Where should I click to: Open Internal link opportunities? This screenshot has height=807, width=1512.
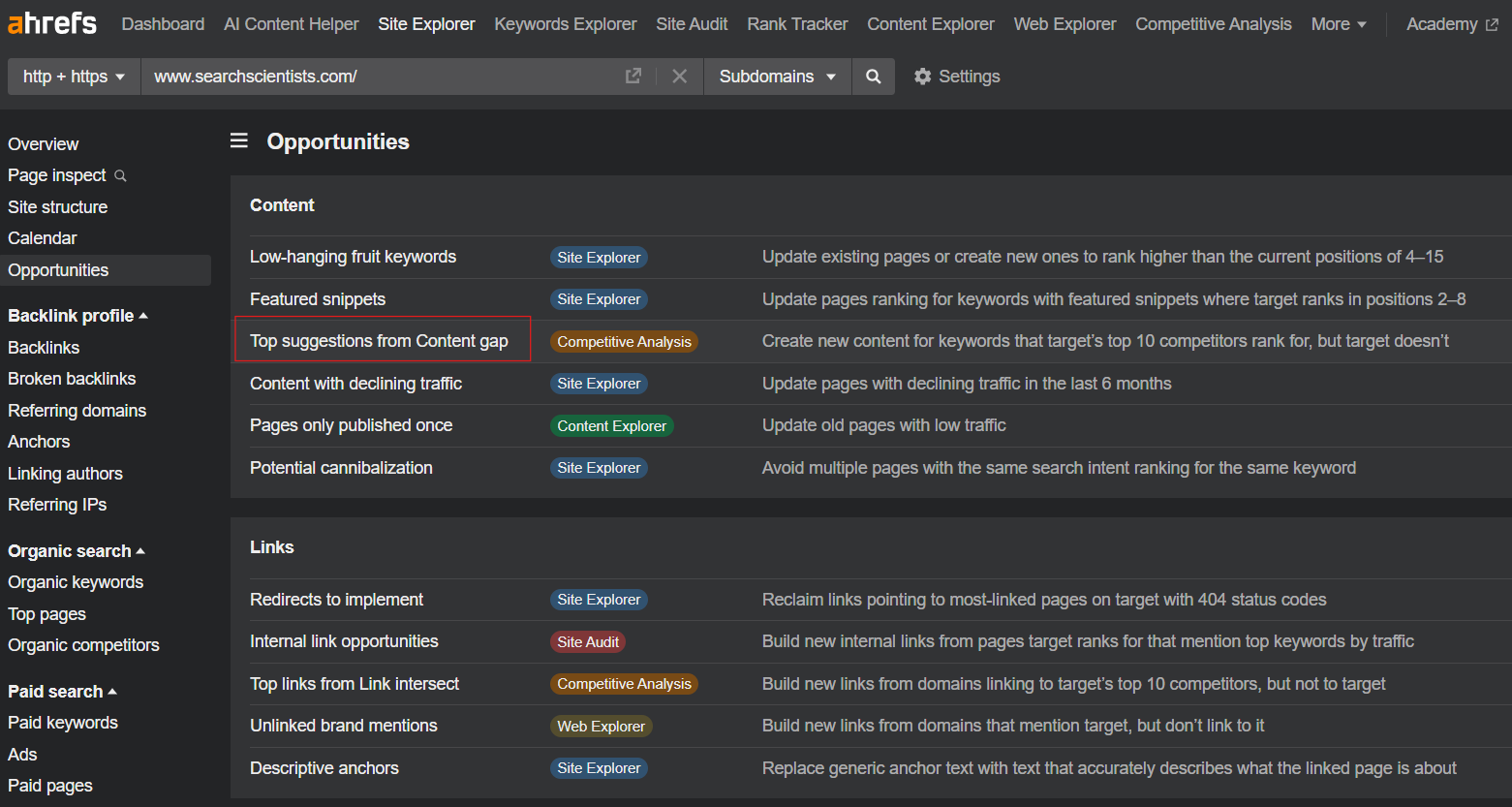[344, 641]
